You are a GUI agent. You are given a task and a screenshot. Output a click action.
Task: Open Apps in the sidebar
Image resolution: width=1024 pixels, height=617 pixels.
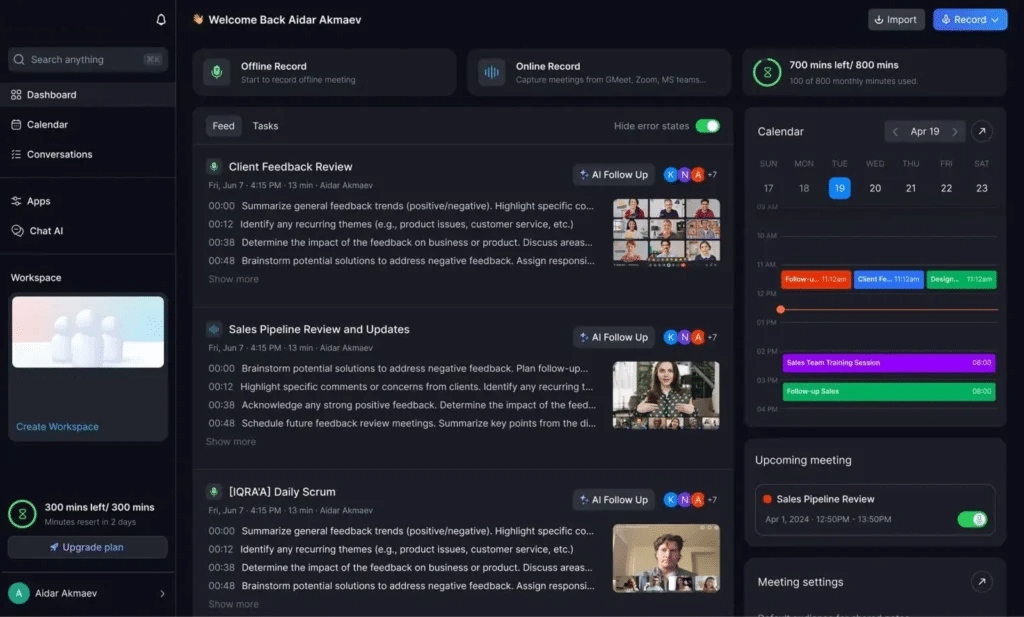click(38, 201)
